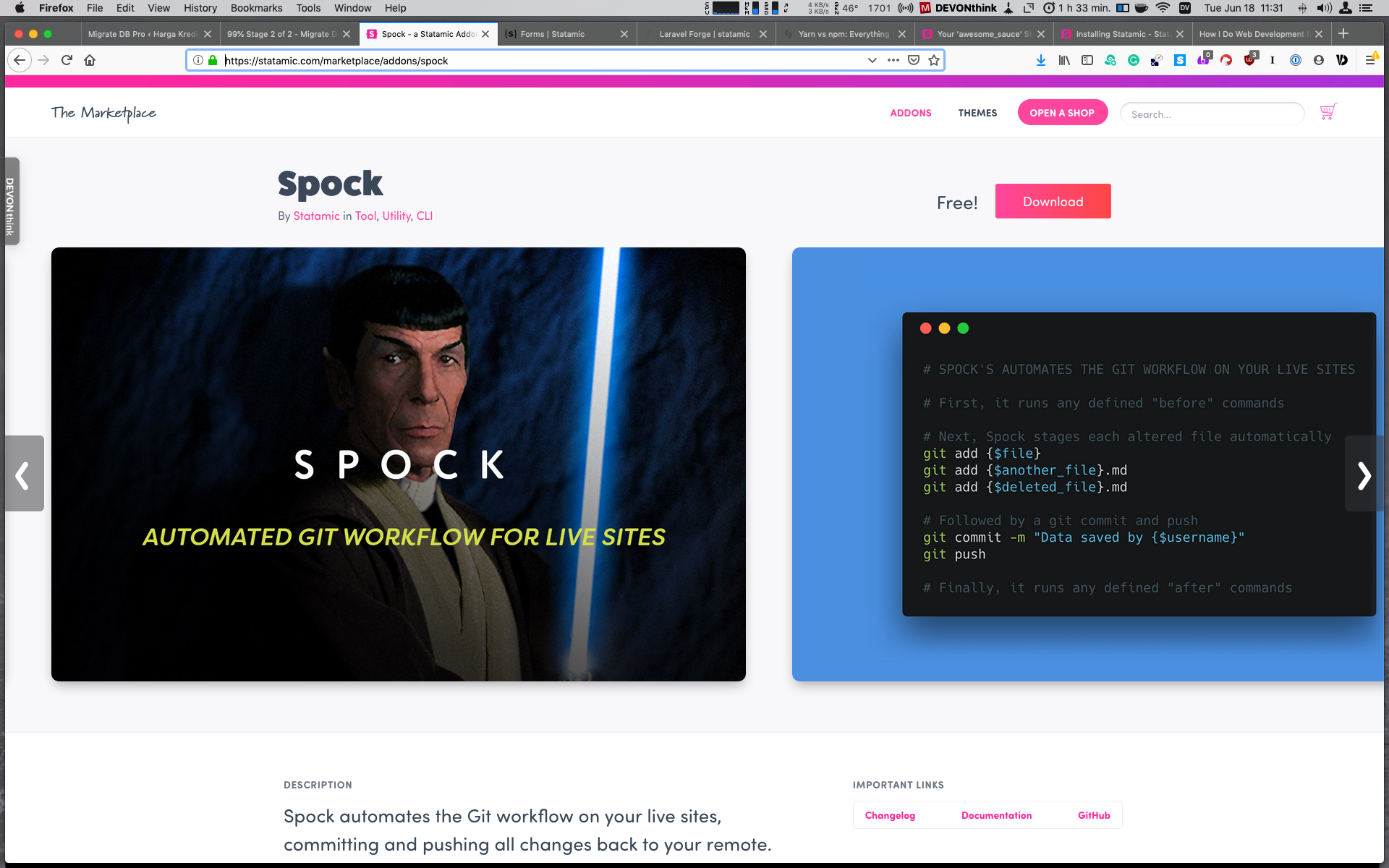Open the Library bookmarks icon in toolbar
The width and height of the screenshot is (1389, 868).
tap(1064, 60)
